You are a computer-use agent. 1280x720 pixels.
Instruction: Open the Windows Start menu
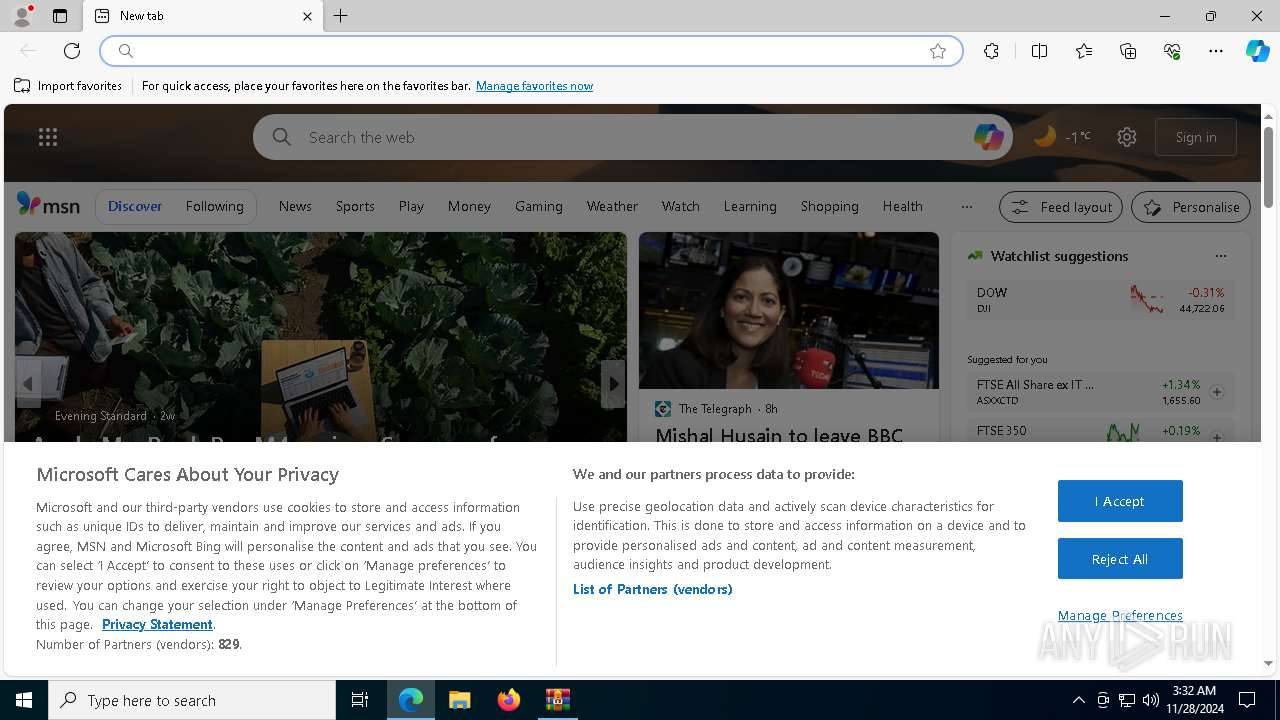coord(24,700)
